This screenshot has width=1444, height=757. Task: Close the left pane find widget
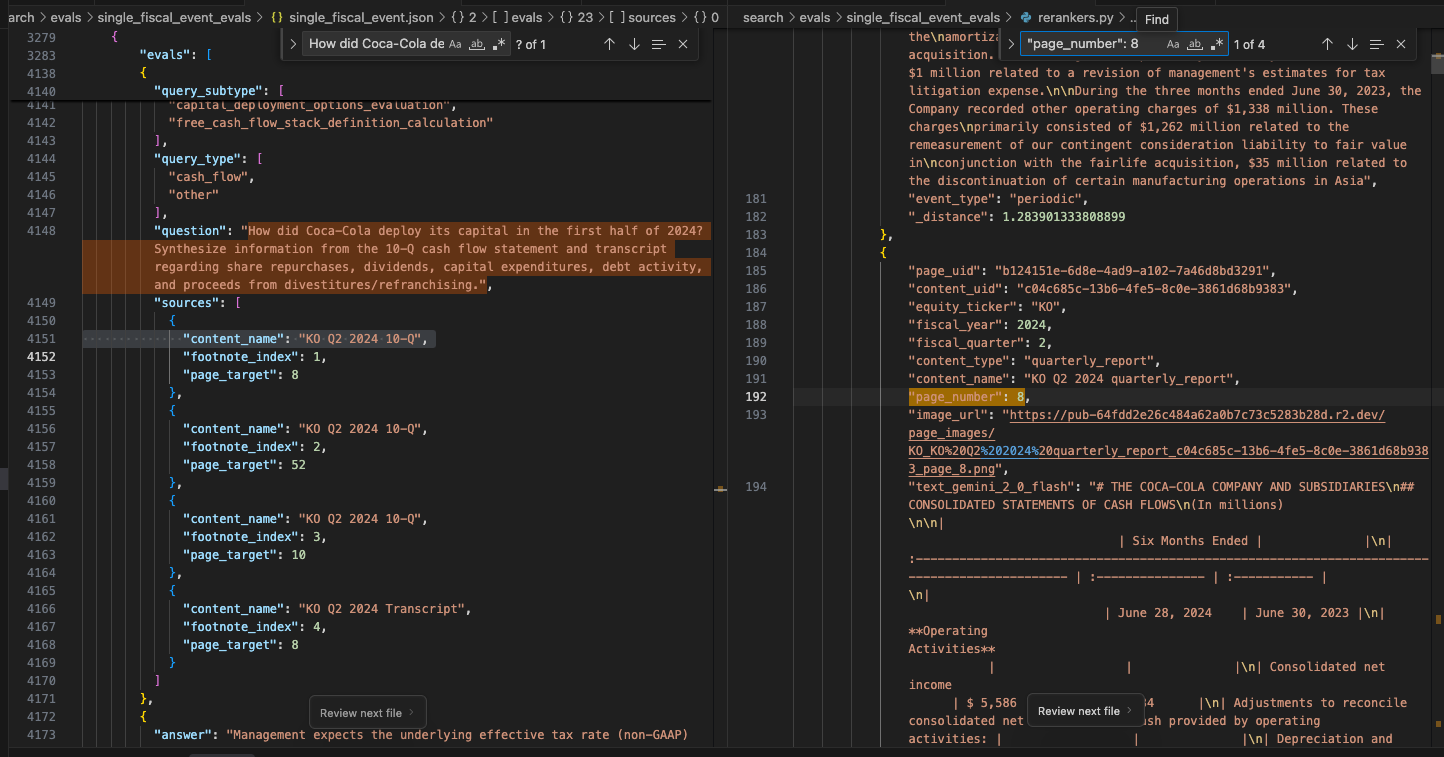click(683, 44)
